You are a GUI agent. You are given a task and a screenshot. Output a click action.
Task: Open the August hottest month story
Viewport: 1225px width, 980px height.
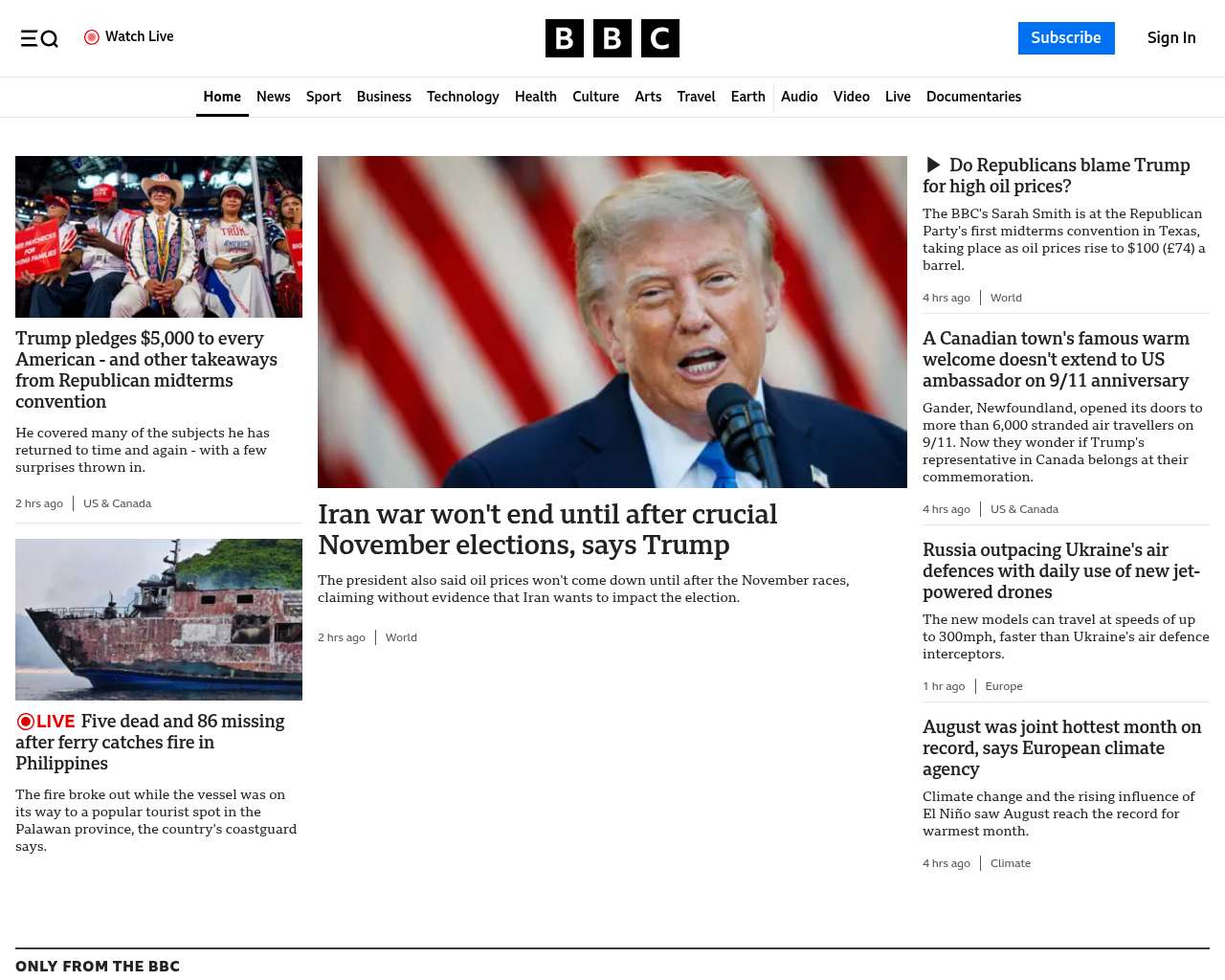(x=1062, y=747)
